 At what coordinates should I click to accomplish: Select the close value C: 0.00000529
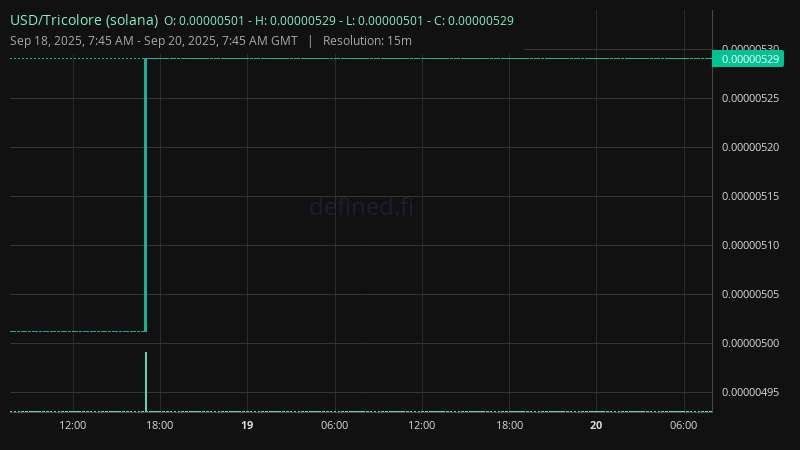coord(474,21)
